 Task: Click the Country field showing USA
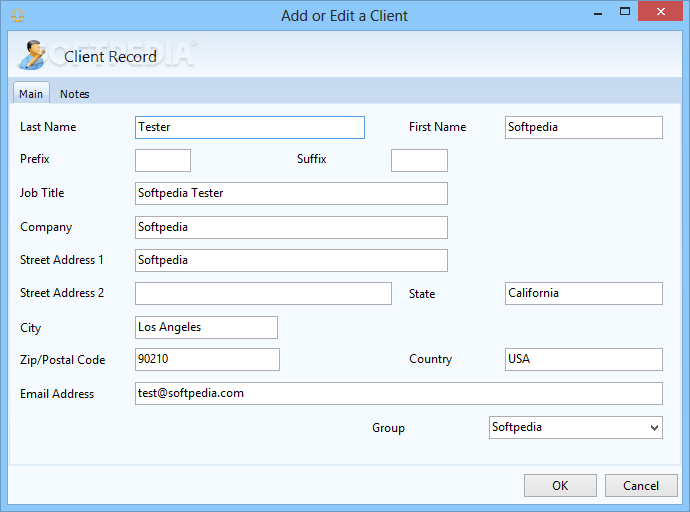click(x=584, y=359)
